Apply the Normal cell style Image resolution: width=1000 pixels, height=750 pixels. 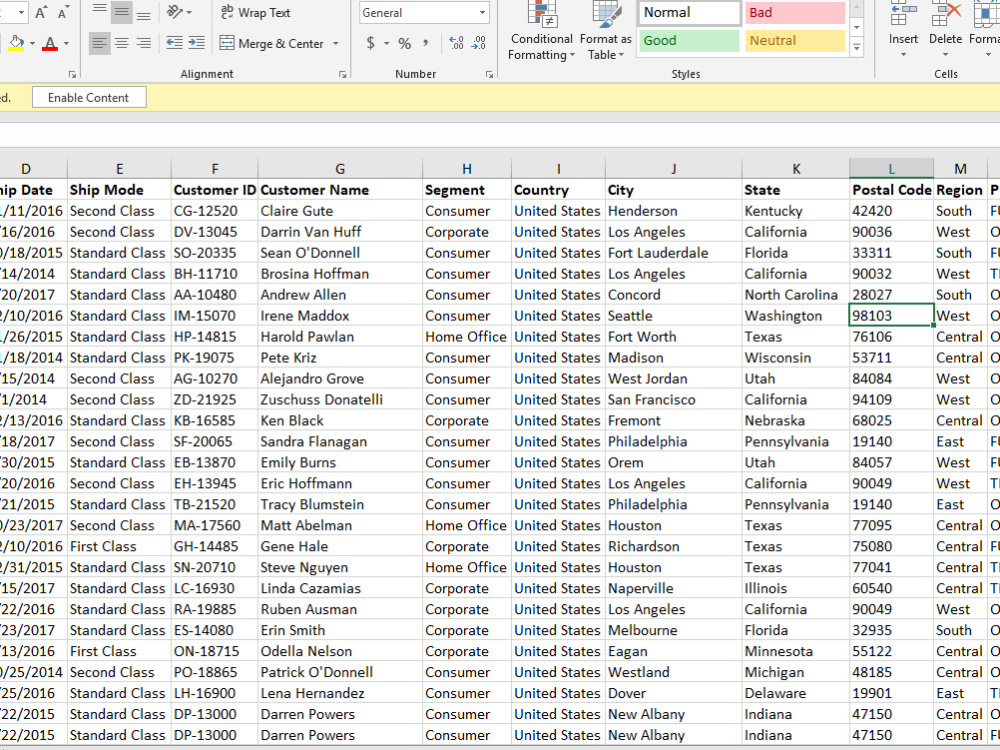[x=689, y=13]
